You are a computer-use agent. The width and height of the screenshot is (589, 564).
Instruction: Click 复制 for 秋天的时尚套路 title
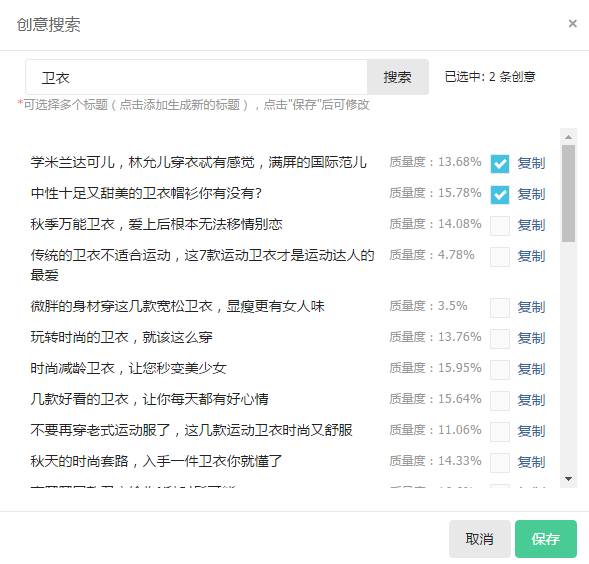[x=531, y=462]
